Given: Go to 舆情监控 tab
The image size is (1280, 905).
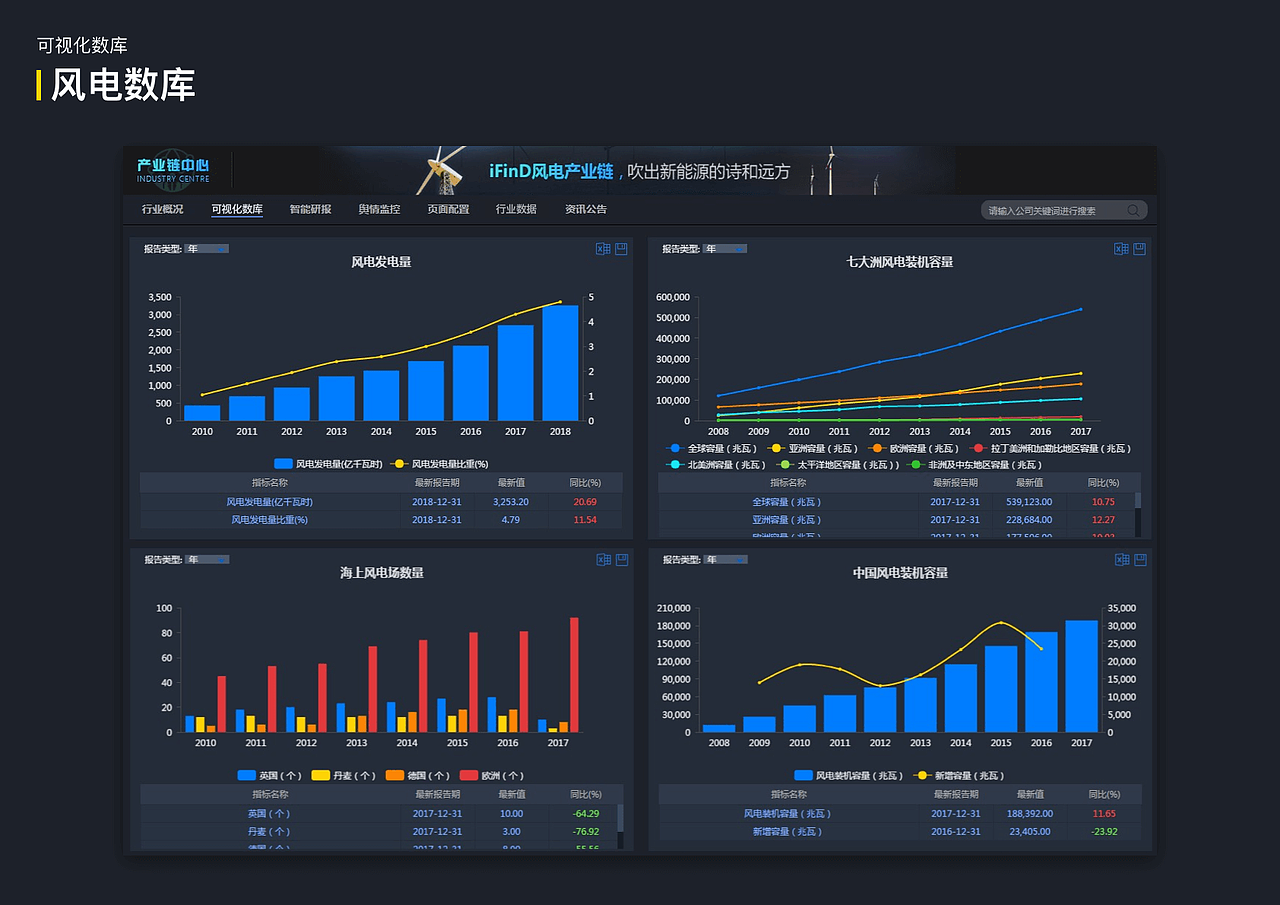Looking at the screenshot, I should click(379, 209).
